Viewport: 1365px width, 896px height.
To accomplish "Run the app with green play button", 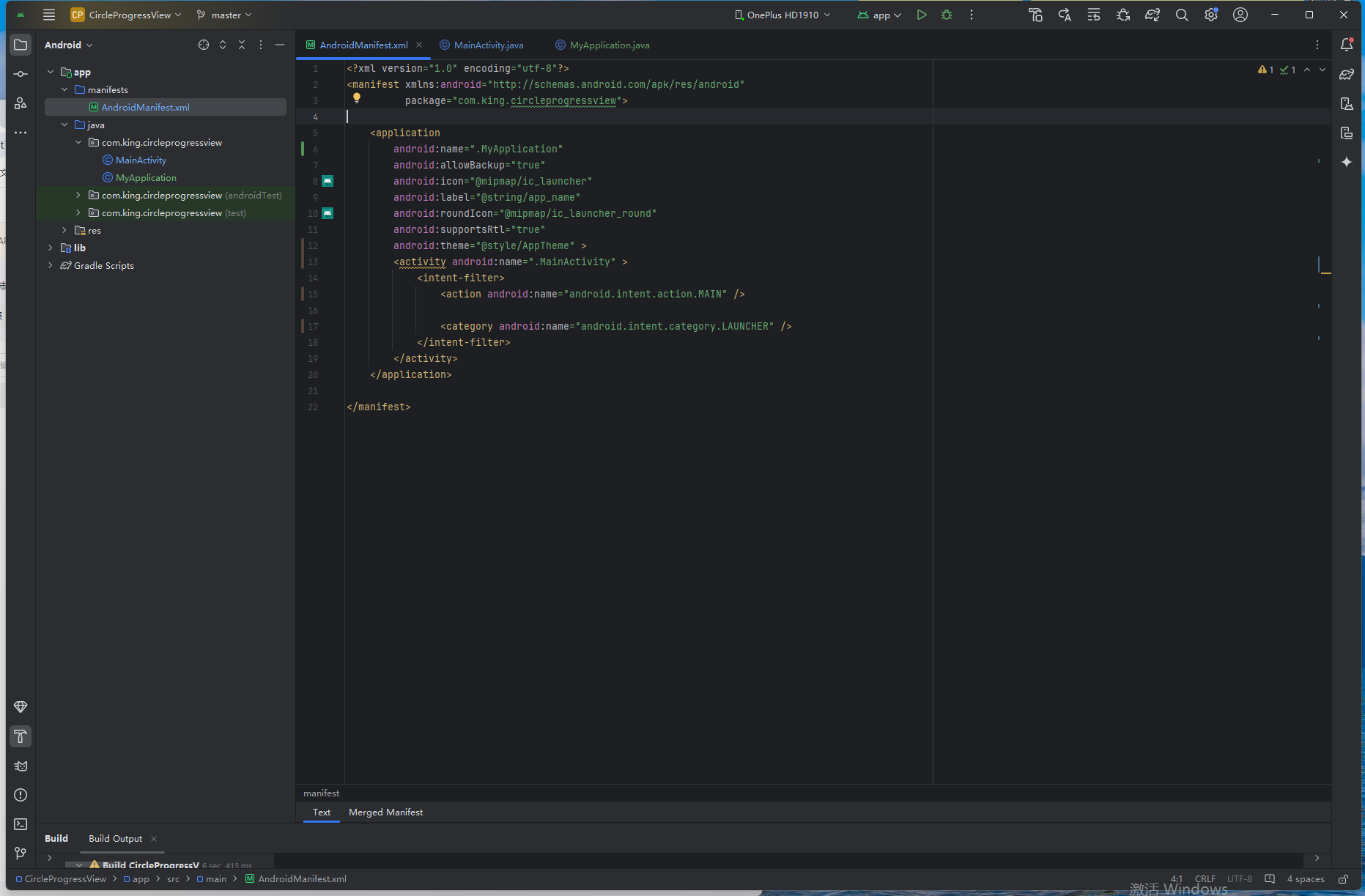I will 922,15.
